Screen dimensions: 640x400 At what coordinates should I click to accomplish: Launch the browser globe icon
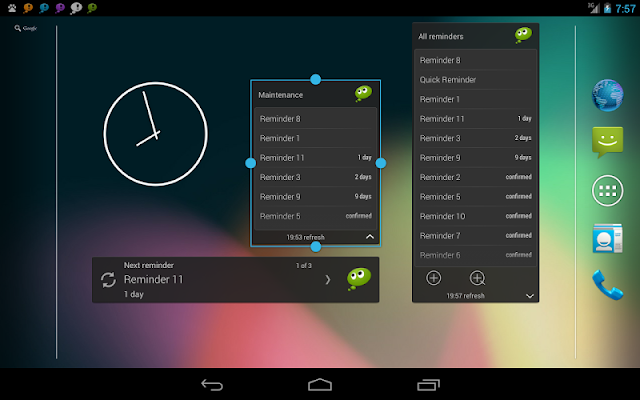coord(607,96)
